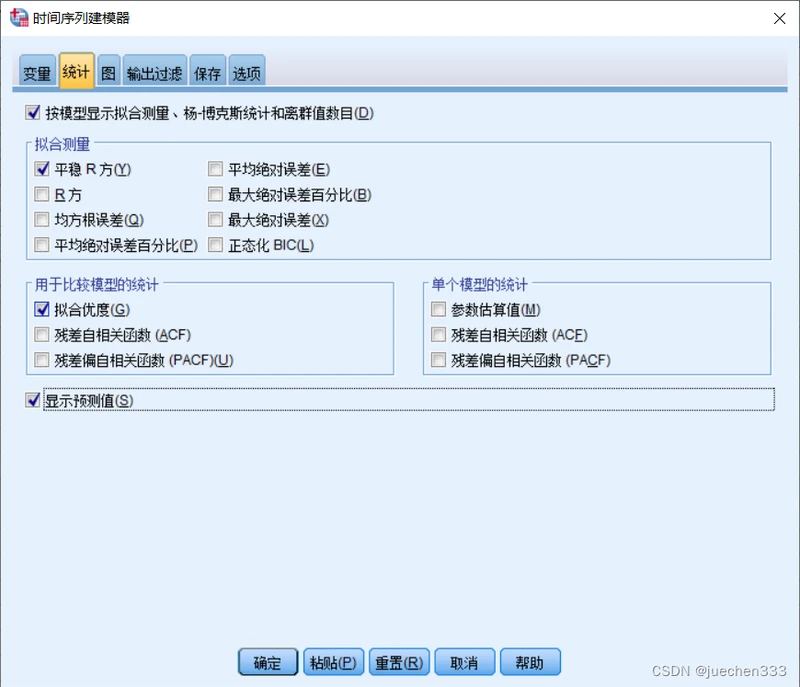800x687 pixels.
Task: Uncheck 拟合优度(G) checkbox
Action: point(42,309)
